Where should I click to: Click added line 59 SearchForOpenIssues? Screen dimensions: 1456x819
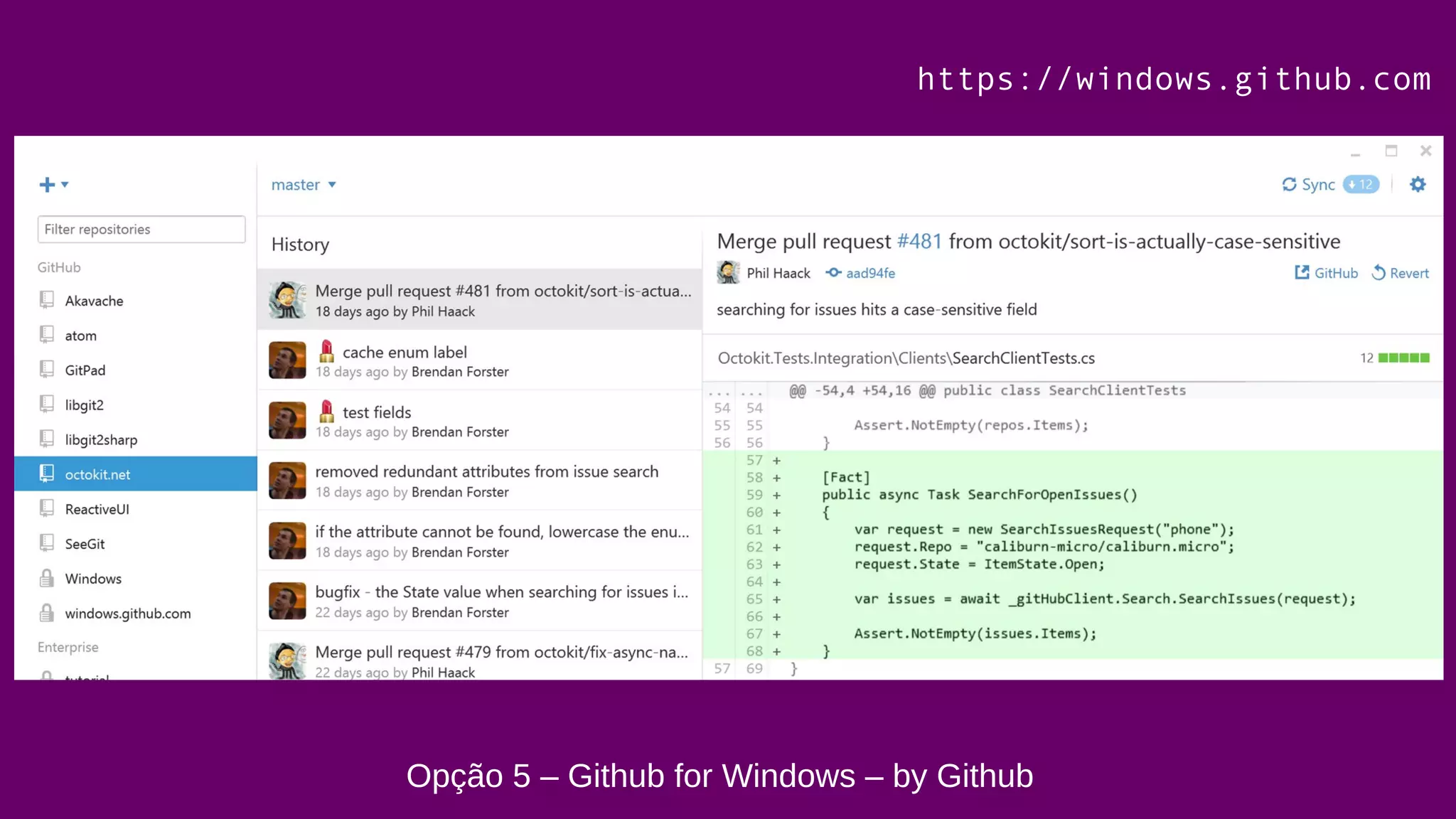coord(1073,495)
